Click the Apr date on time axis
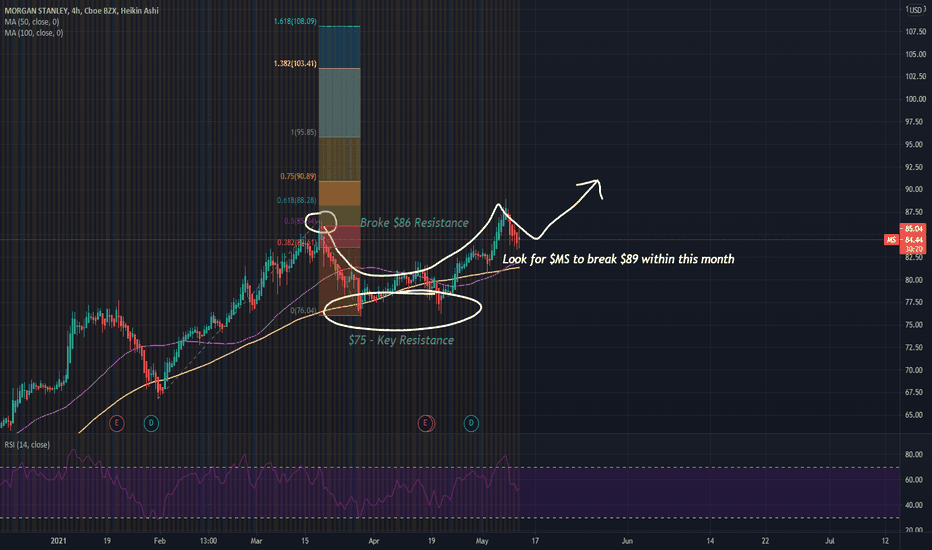The height and width of the screenshot is (550, 932). pyautogui.click(x=373, y=541)
